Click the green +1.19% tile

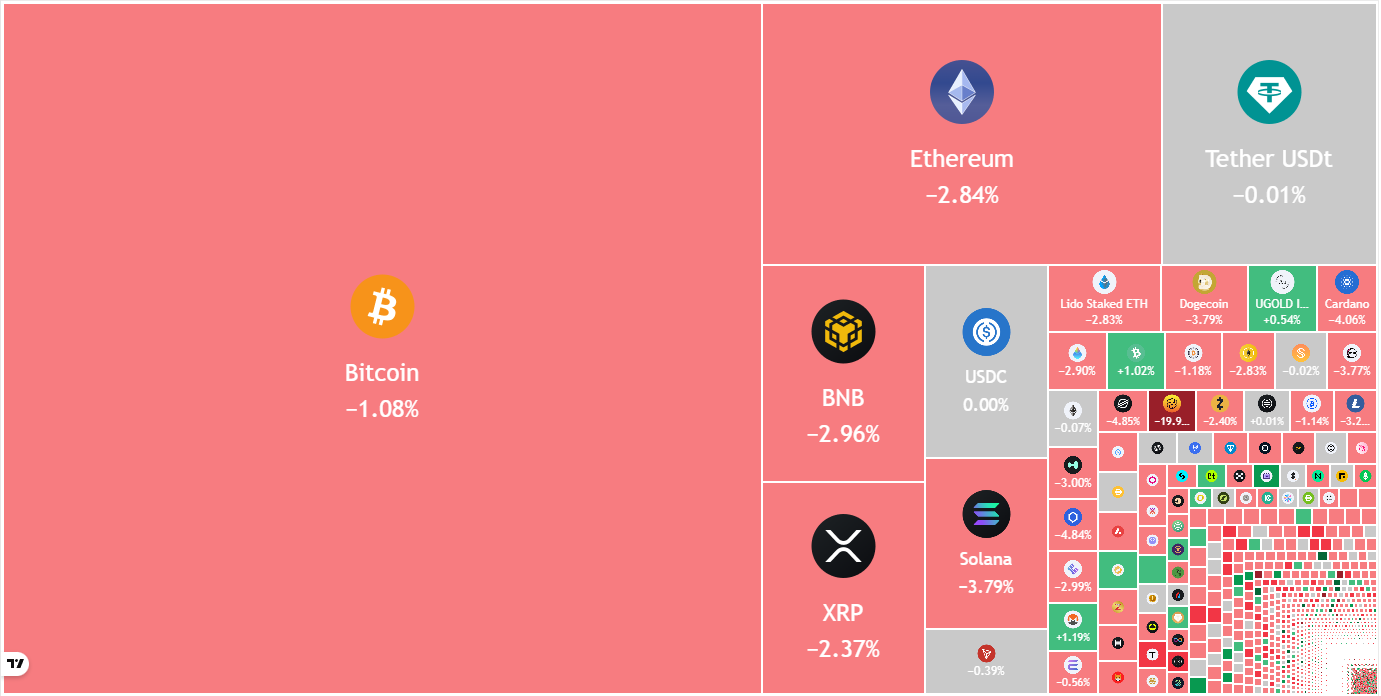tap(1073, 627)
